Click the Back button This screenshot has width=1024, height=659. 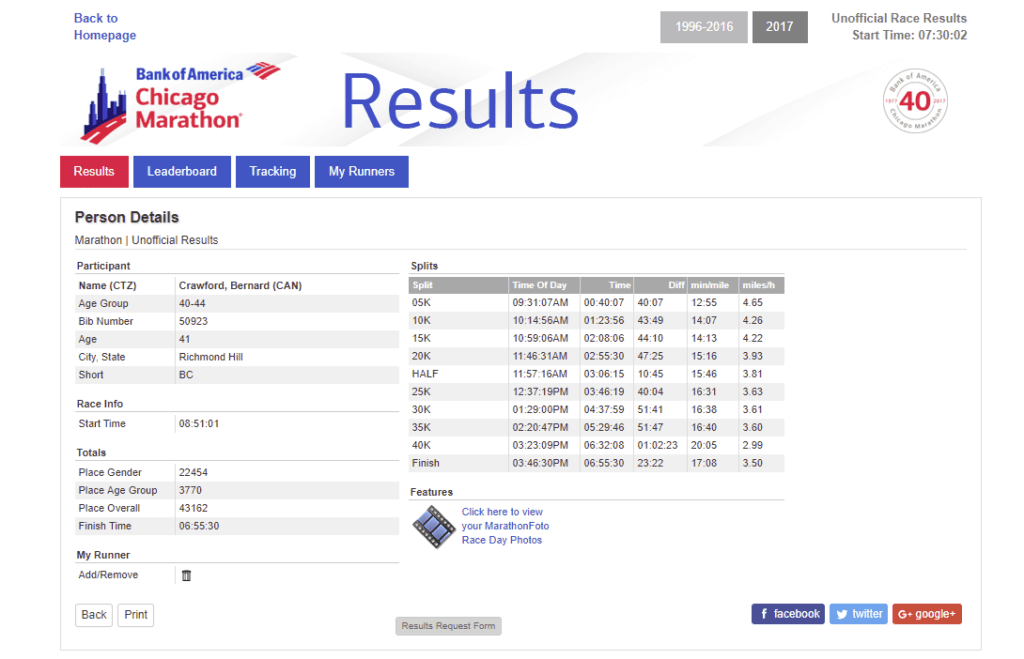coord(93,615)
